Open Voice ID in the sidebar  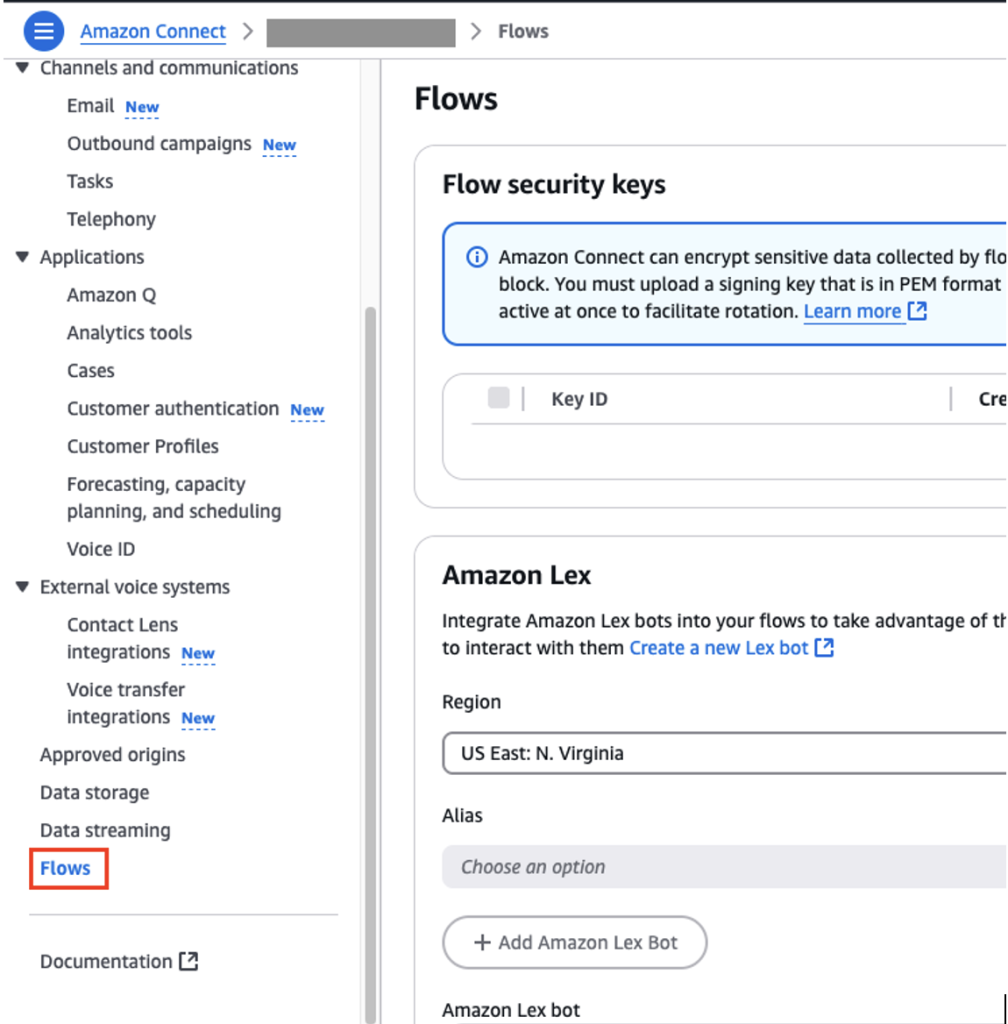click(x=101, y=549)
